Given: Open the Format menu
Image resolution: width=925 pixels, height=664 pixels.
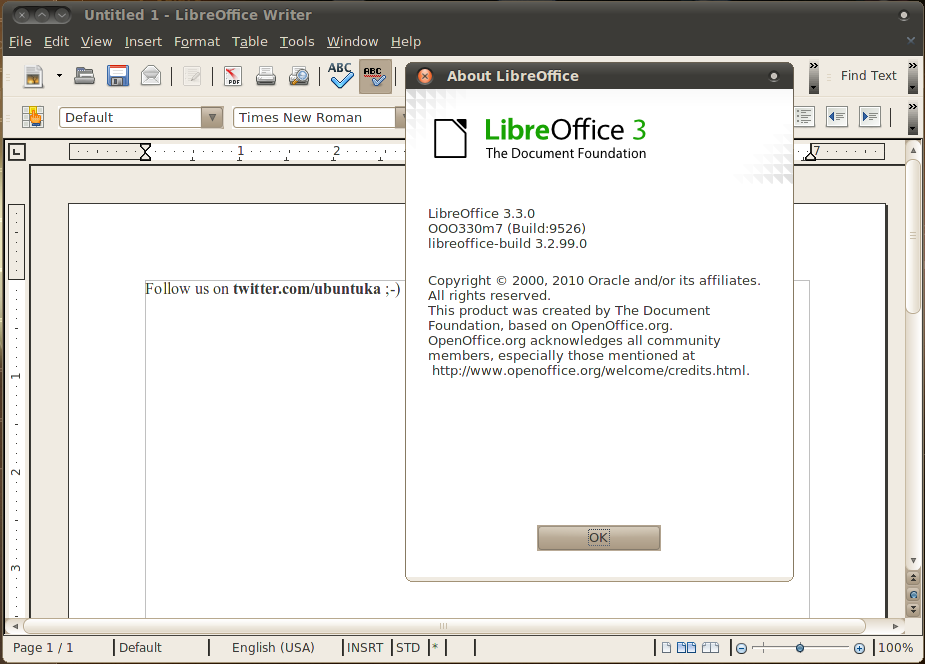Looking at the screenshot, I should pos(196,42).
